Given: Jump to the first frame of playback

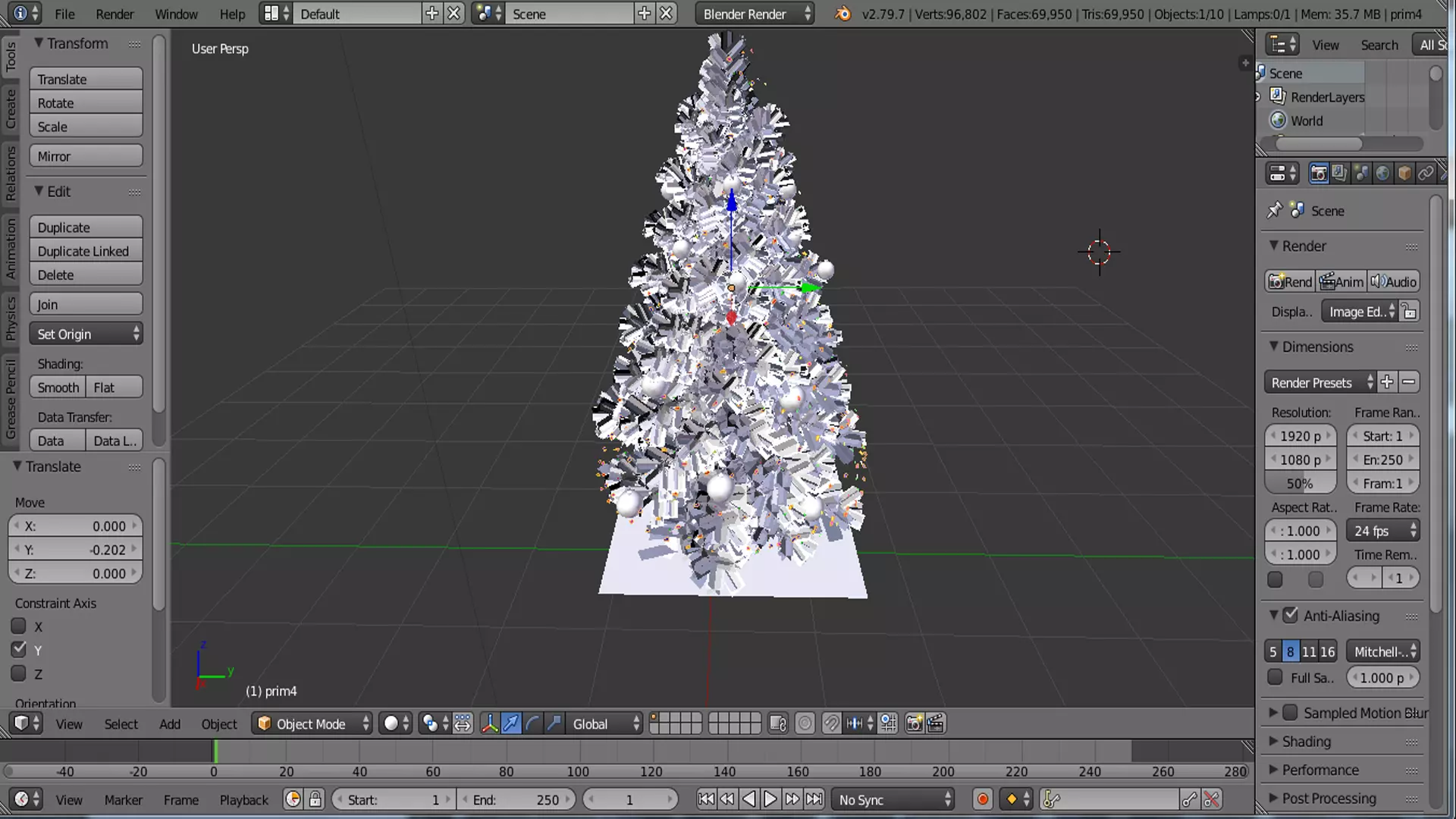Looking at the screenshot, I should 706,799.
